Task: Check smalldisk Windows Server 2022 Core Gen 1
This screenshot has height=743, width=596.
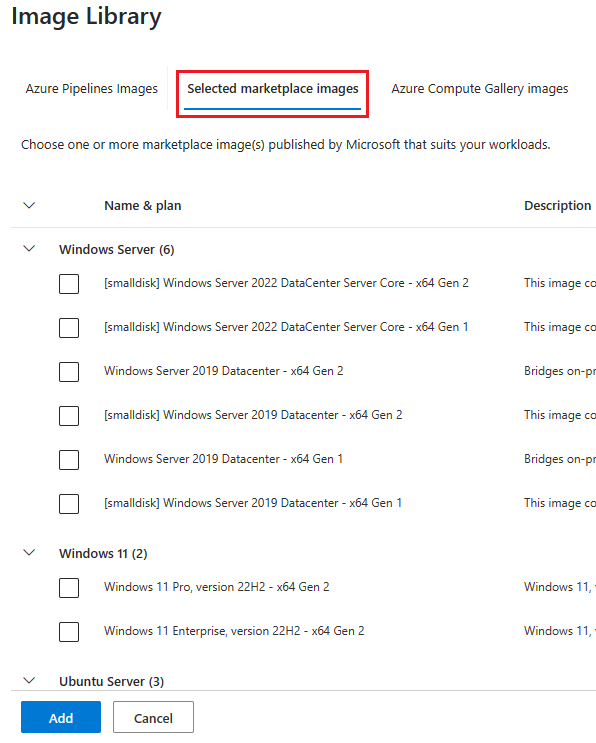Action: coord(69,328)
